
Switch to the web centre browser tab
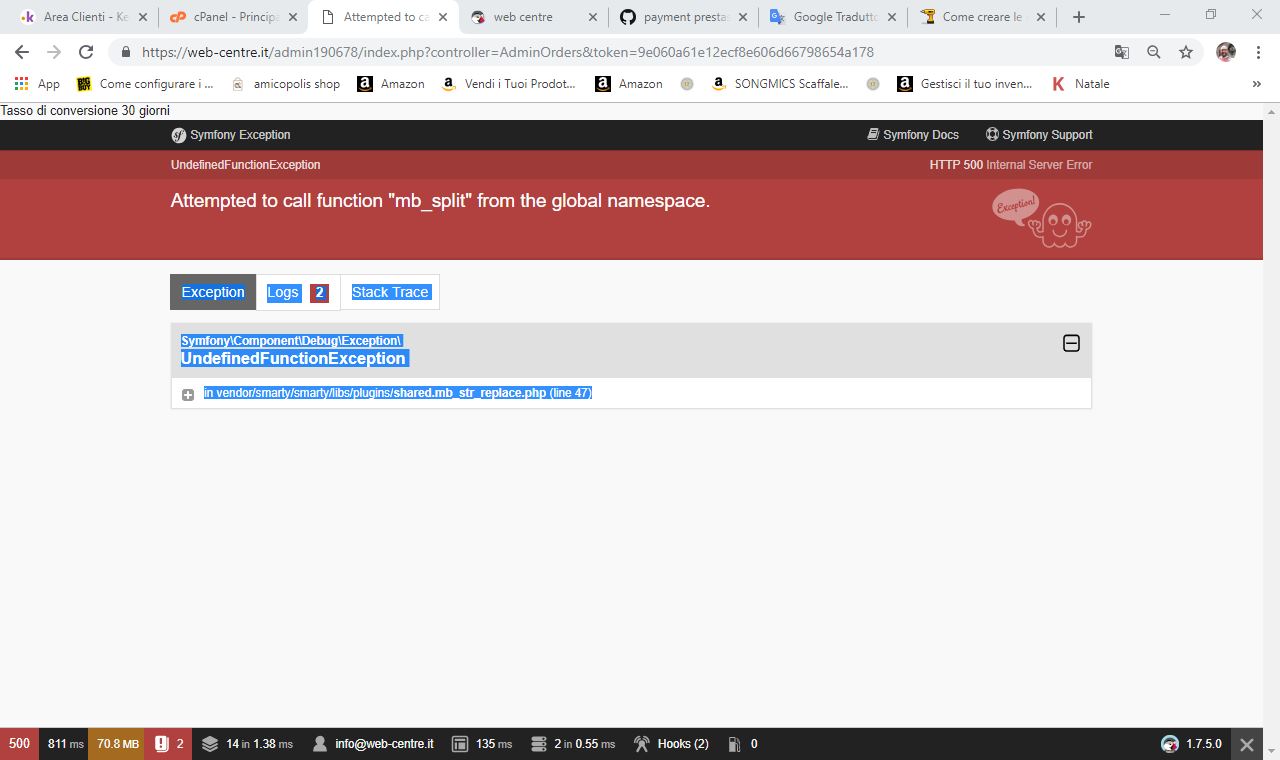(533, 17)
